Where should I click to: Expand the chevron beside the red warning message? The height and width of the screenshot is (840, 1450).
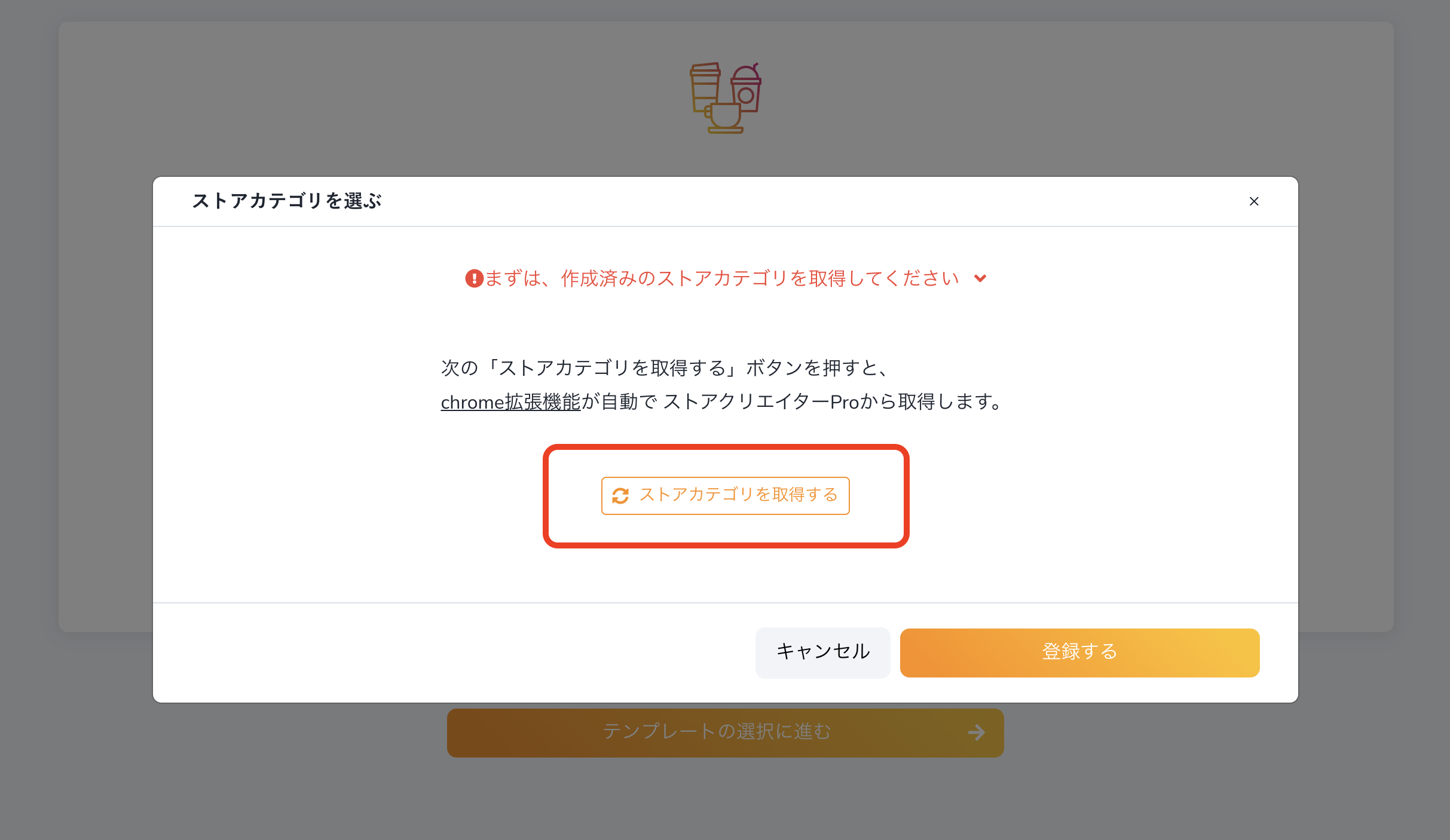point(980,278)
